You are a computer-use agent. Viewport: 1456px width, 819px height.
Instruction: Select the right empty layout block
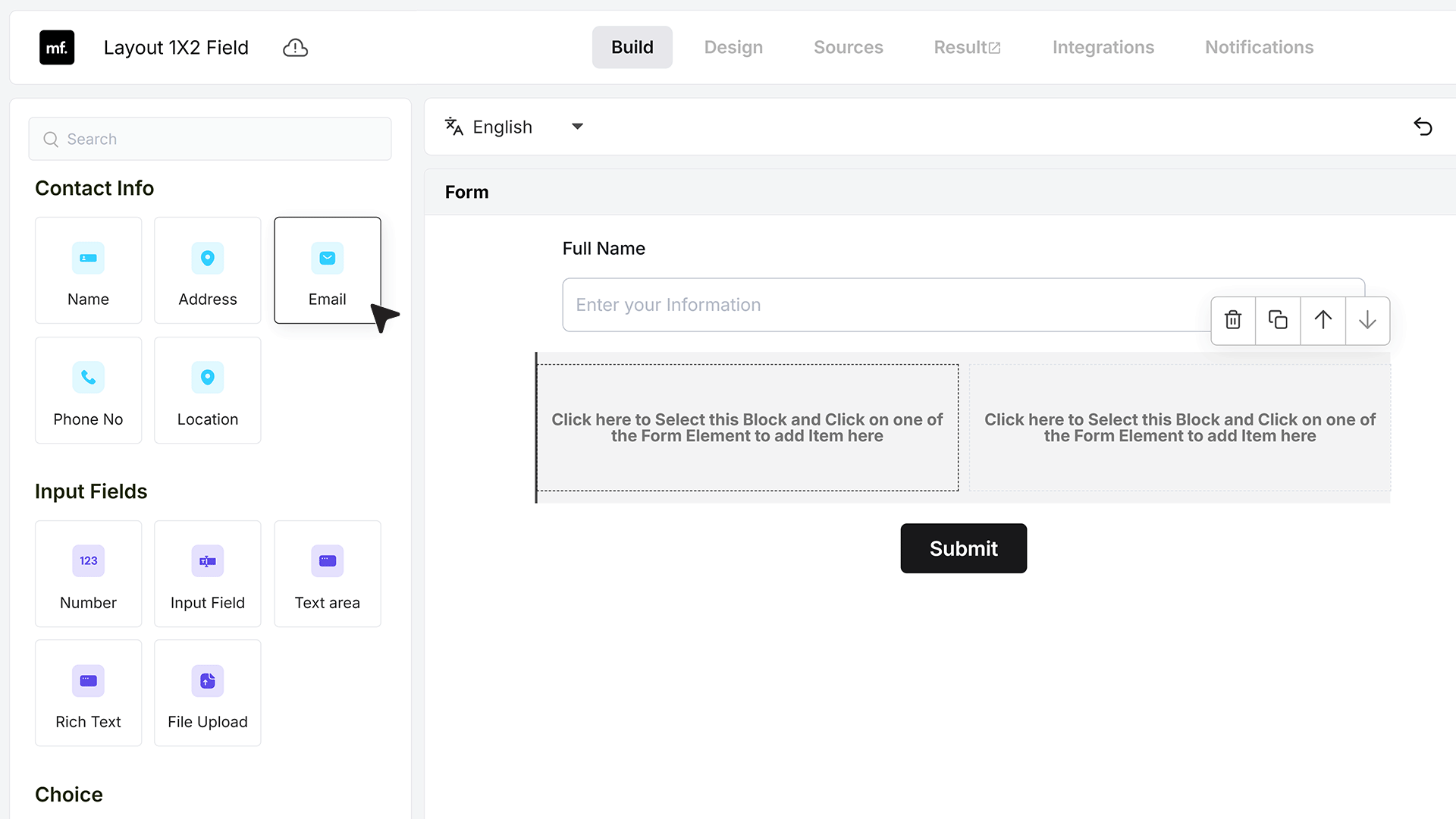pos(1179,428)
